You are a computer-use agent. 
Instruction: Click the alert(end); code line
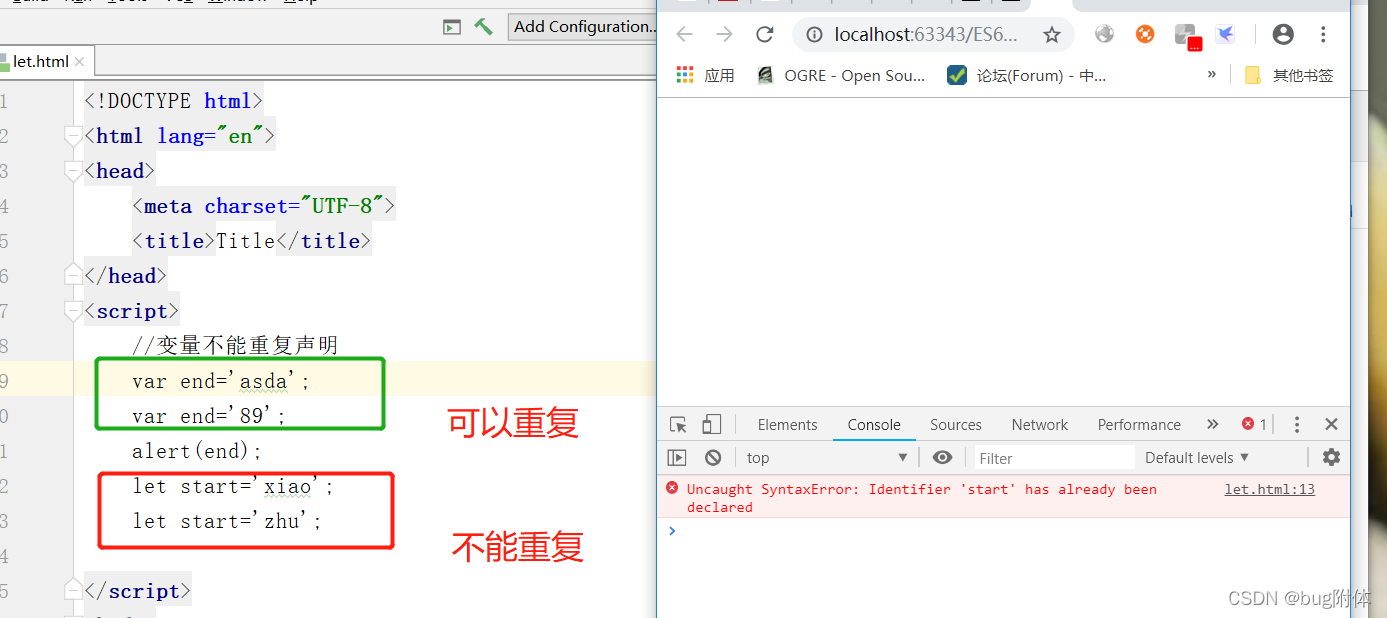(x=197, y=451)
